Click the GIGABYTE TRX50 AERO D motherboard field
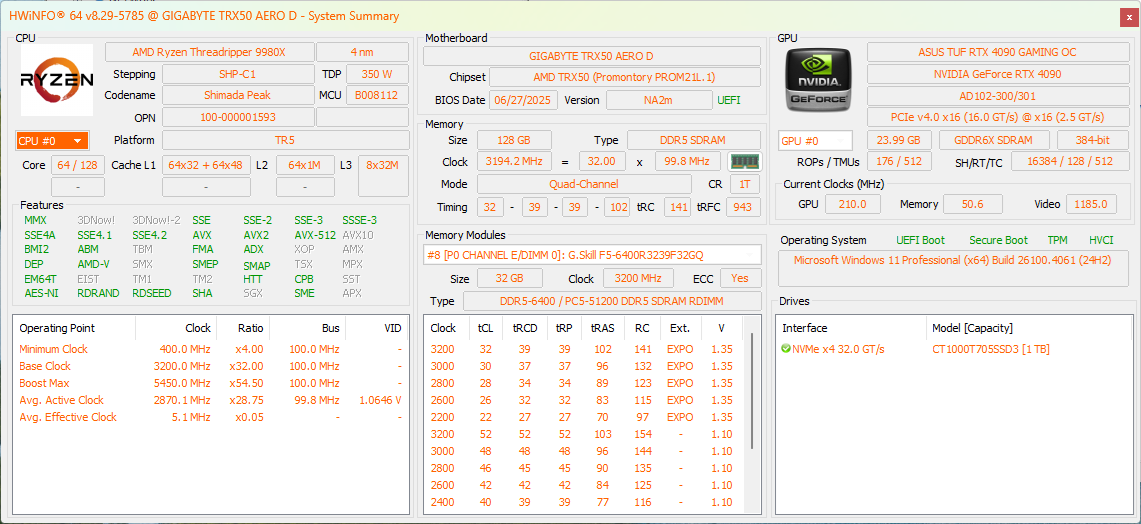1141x524 pixels. point(592,56)
